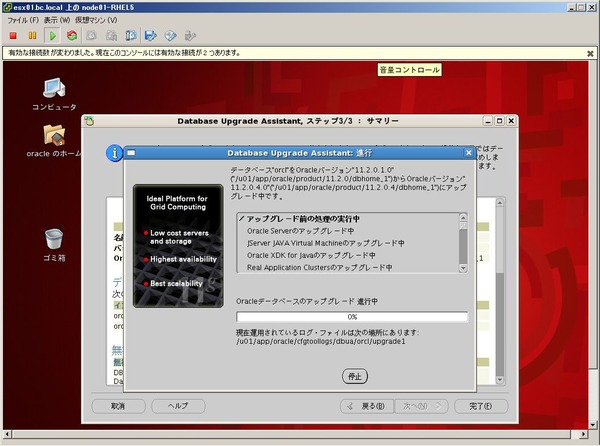Click the 音量コントロール tooltip label
The height and width of the screenshot is (446, 600).
click(409, 70)
